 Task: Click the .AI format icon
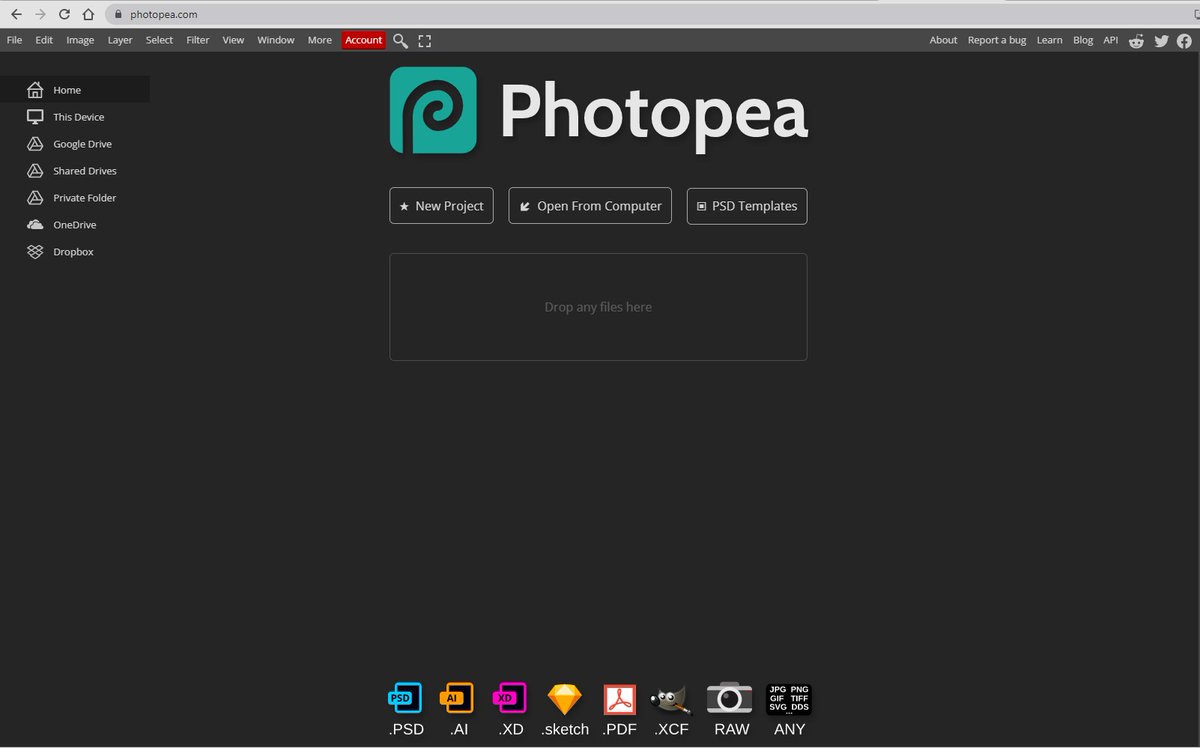point(458,698)
